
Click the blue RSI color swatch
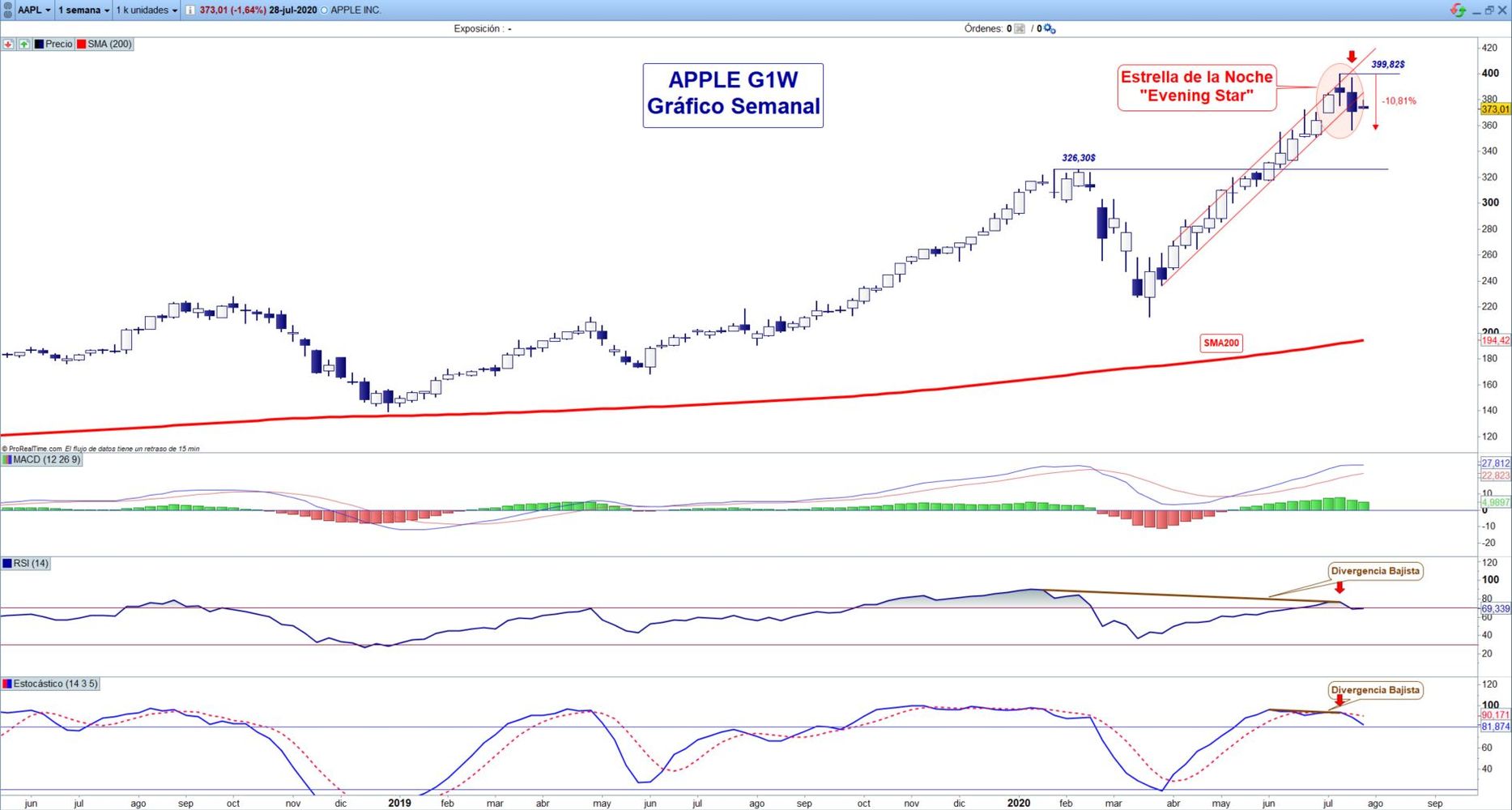[x=7, y=563]
